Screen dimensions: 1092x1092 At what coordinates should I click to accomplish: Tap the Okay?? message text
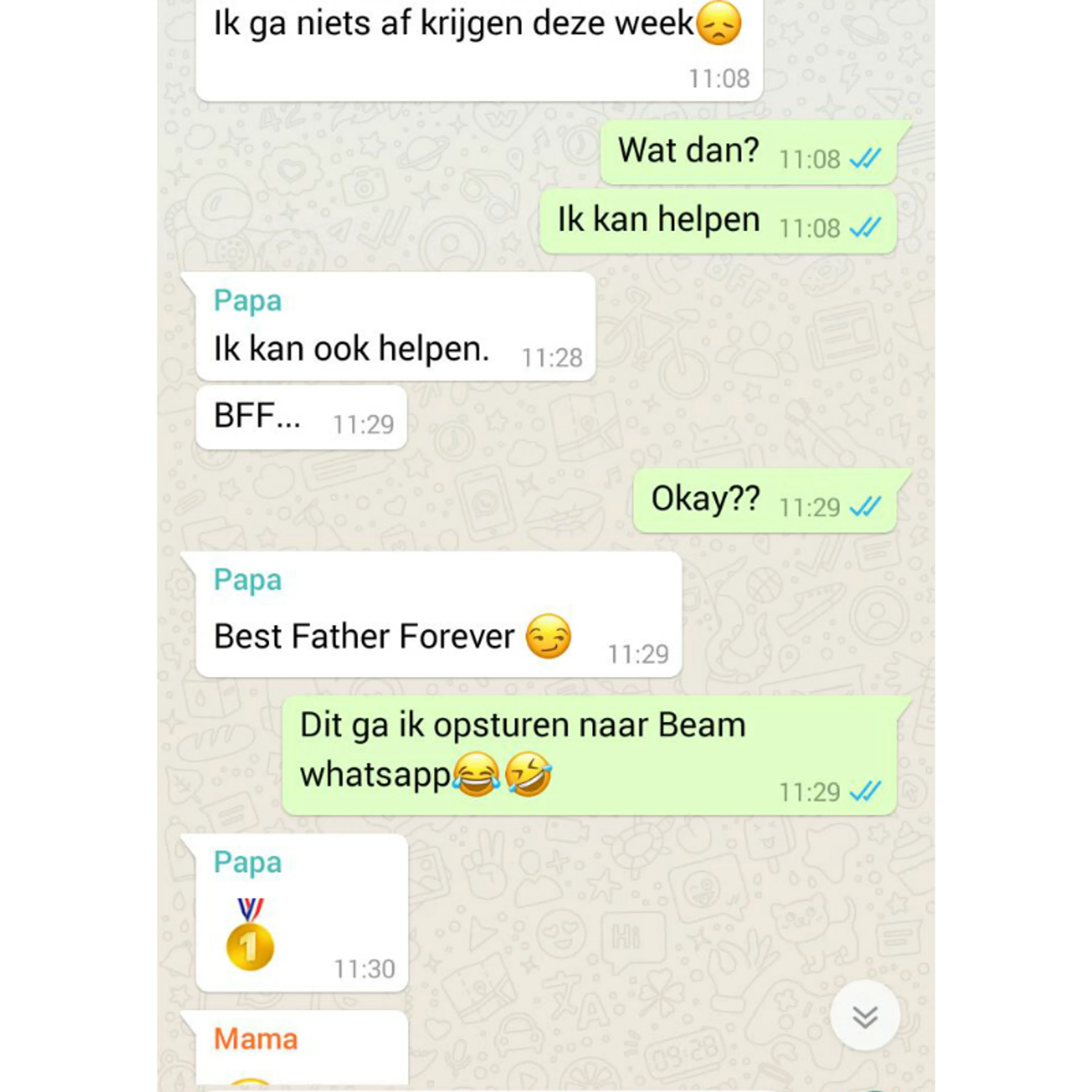tap(705, 499)
